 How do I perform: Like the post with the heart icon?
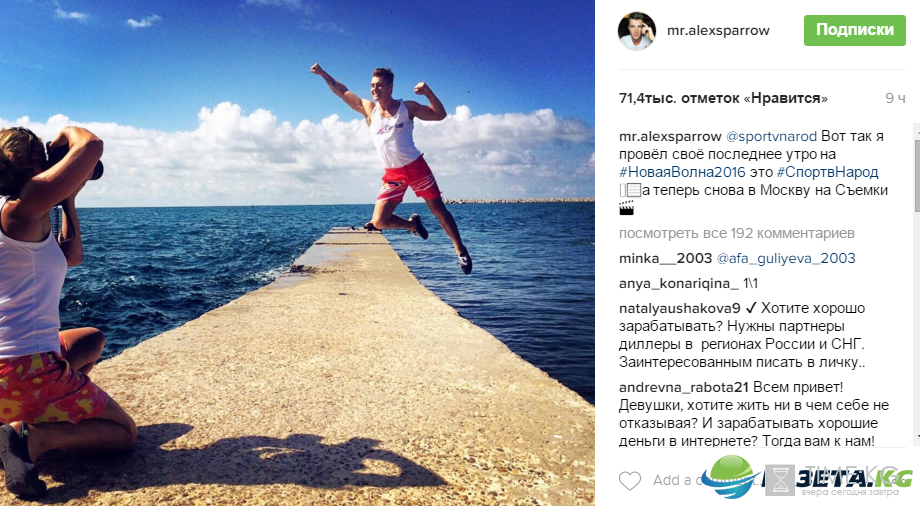[x=630, y=481]
